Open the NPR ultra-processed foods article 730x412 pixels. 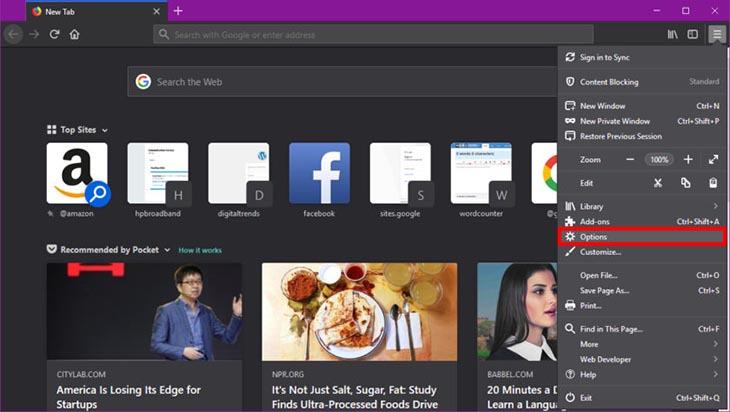[x=359, y=337]
